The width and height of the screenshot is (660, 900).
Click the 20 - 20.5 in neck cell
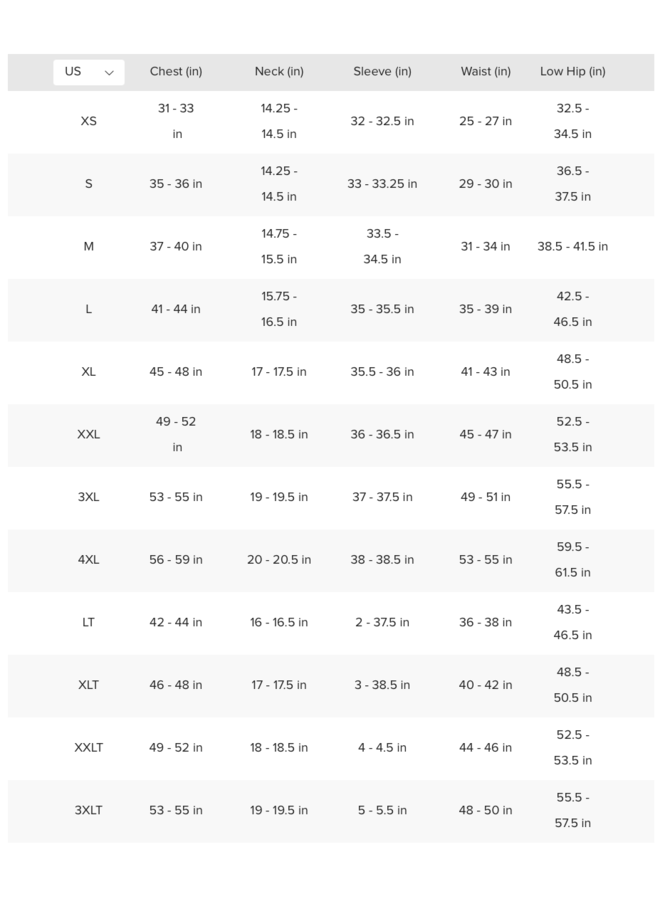pos(279,560)
